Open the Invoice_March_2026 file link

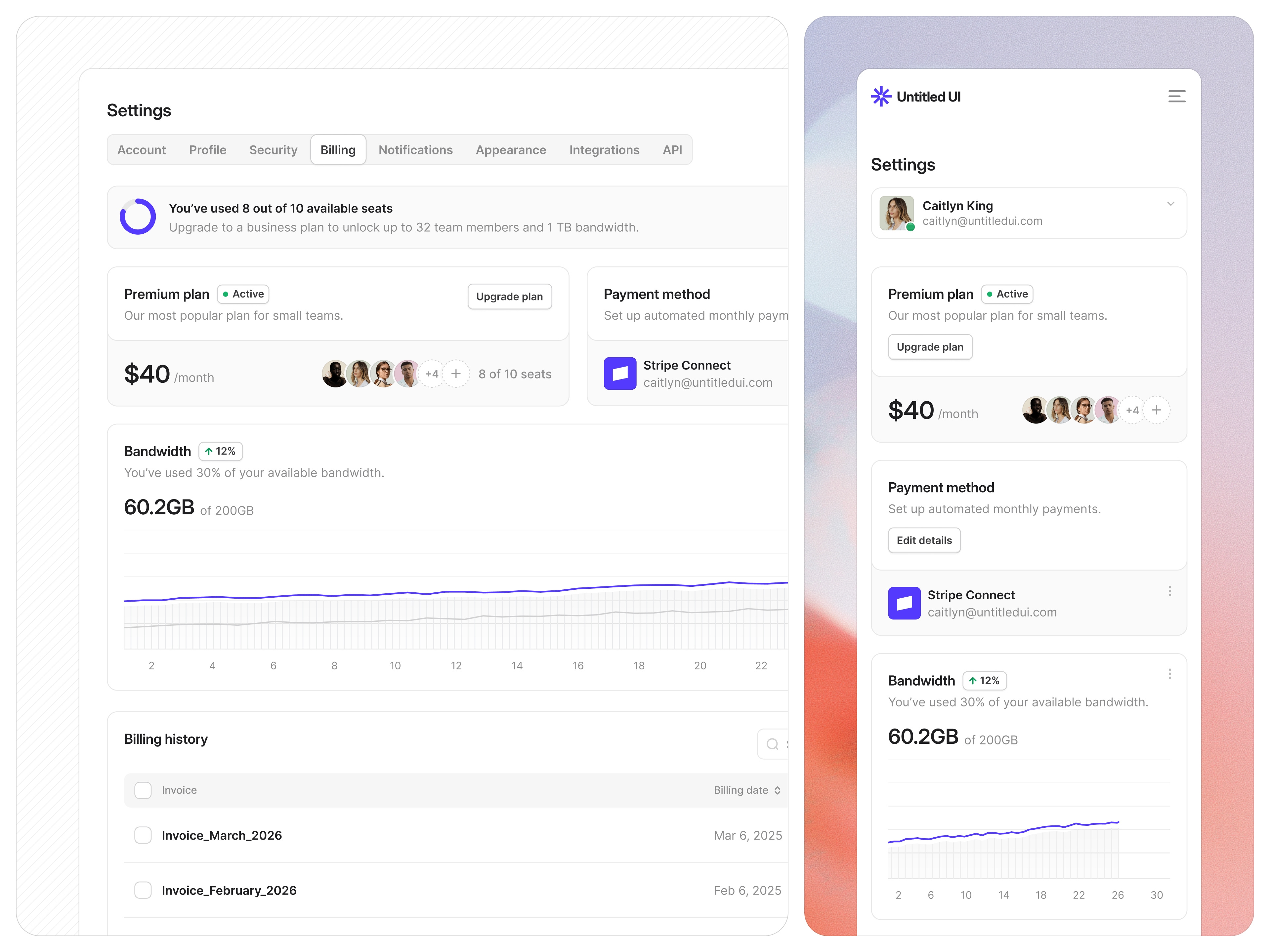[x=222, y=836]
